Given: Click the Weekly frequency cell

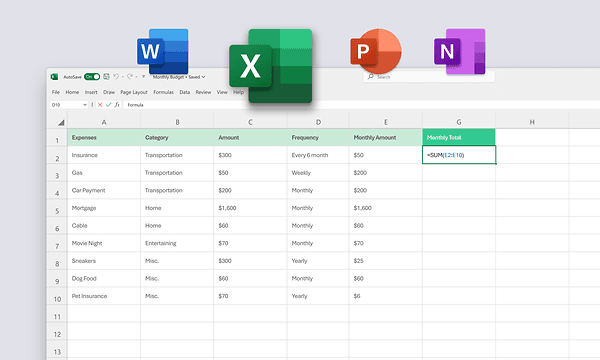Looking at the screenshot, I should 318,173.
